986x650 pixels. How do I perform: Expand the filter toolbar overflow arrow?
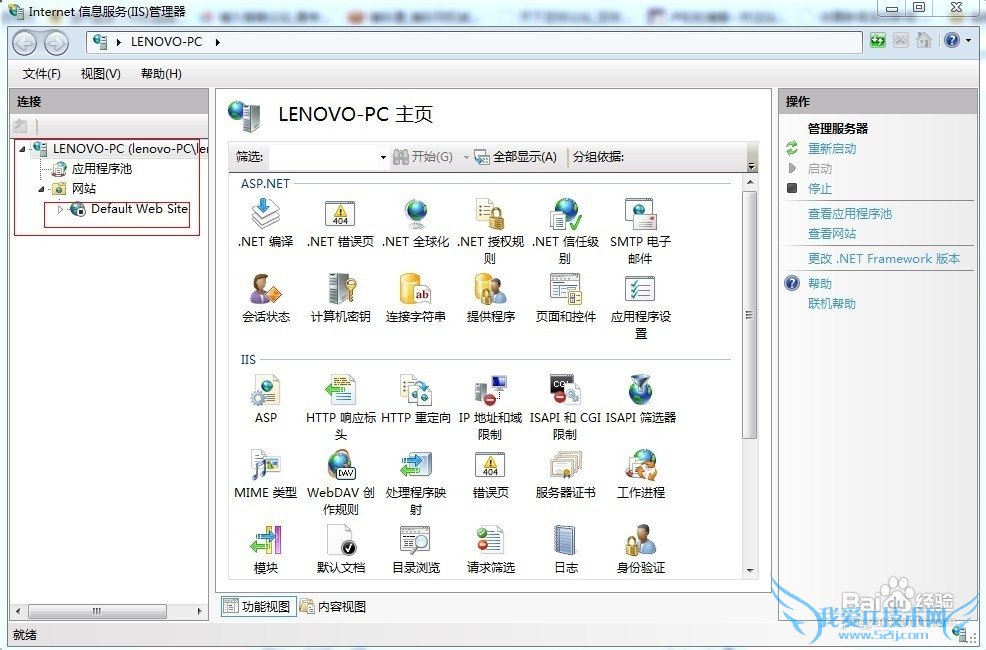coord(751,166)
